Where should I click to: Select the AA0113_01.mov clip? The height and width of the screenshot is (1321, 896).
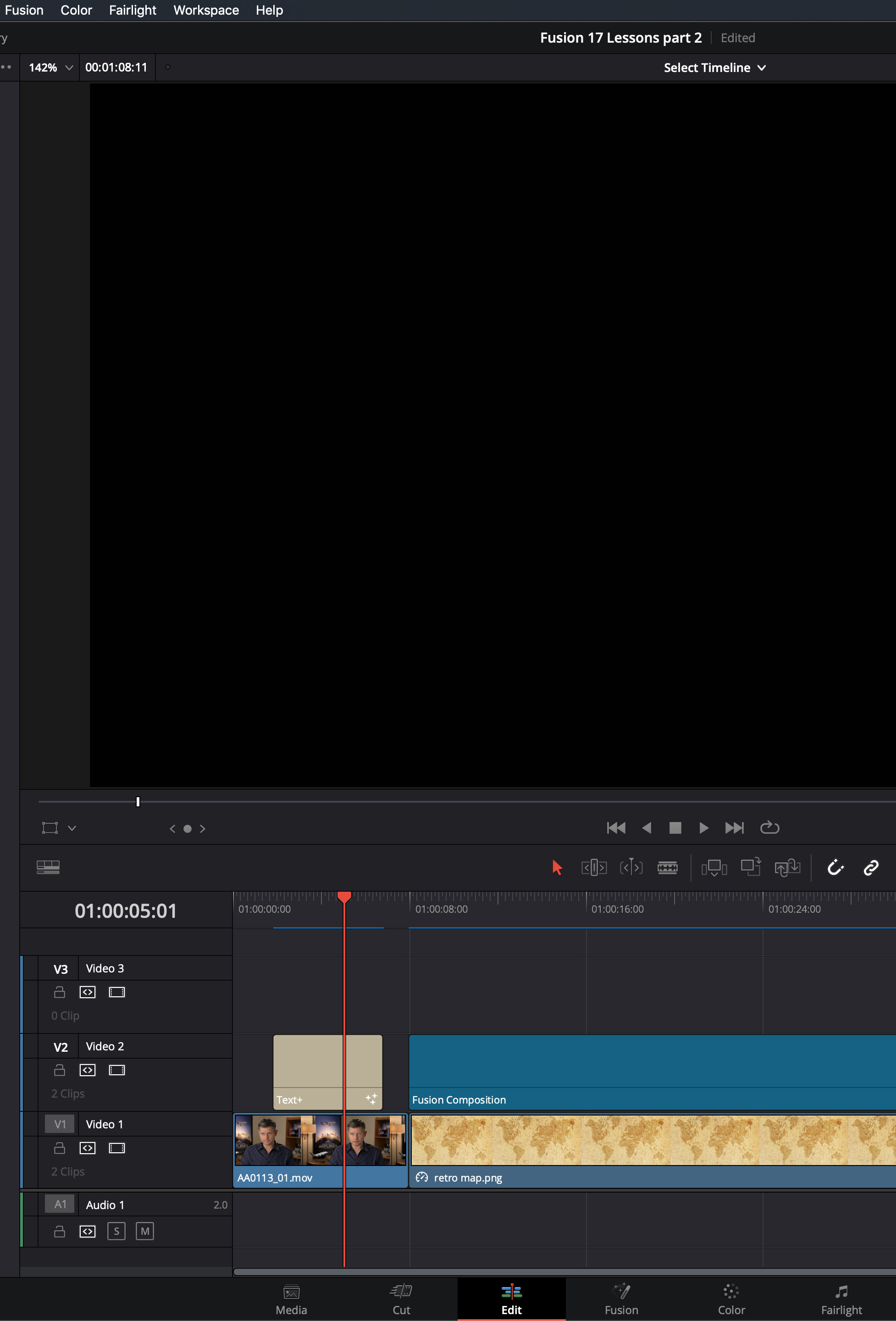click(321, 1150)
